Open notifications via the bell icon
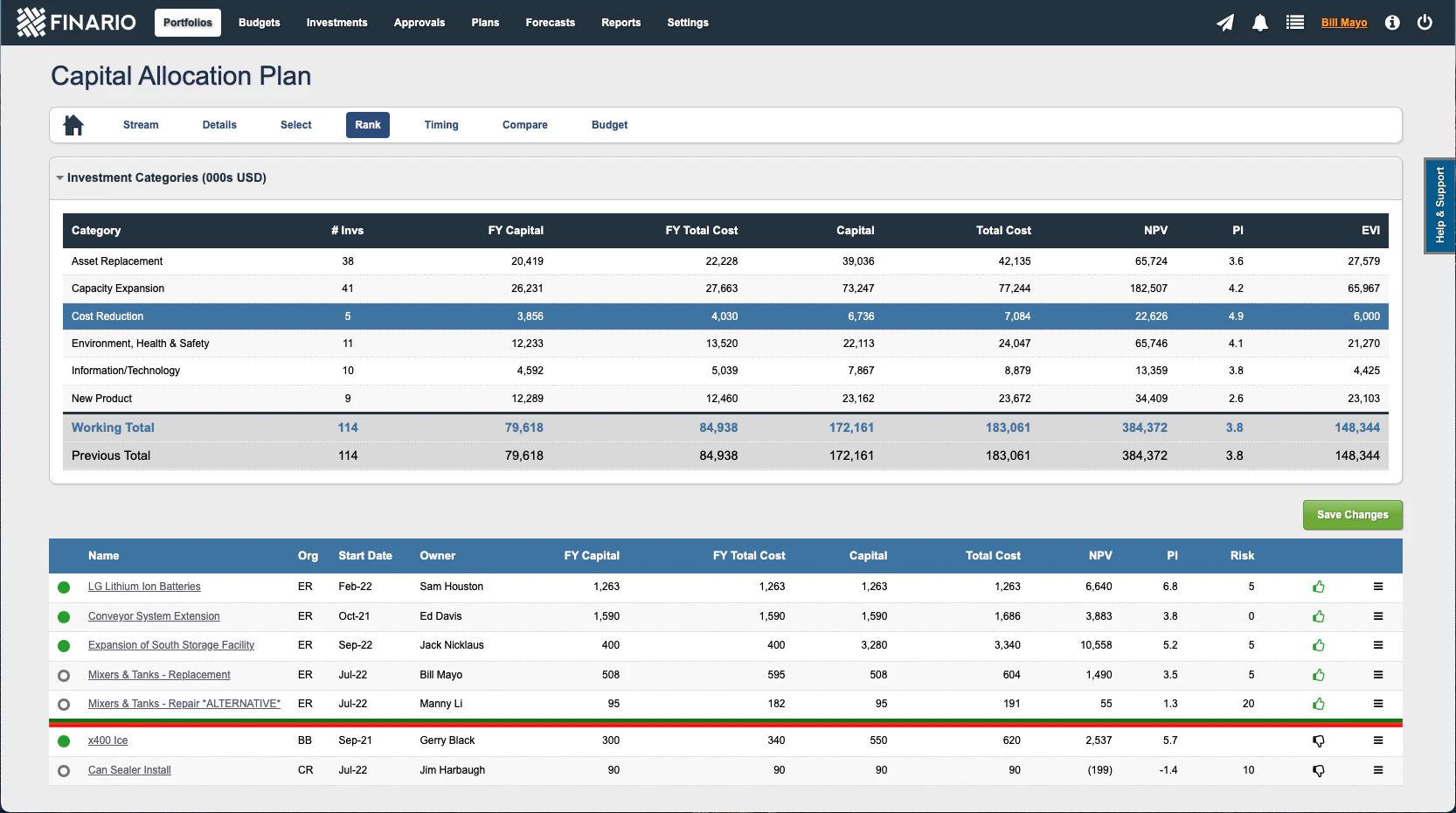1456x813 pixels. click(1260, 23)
